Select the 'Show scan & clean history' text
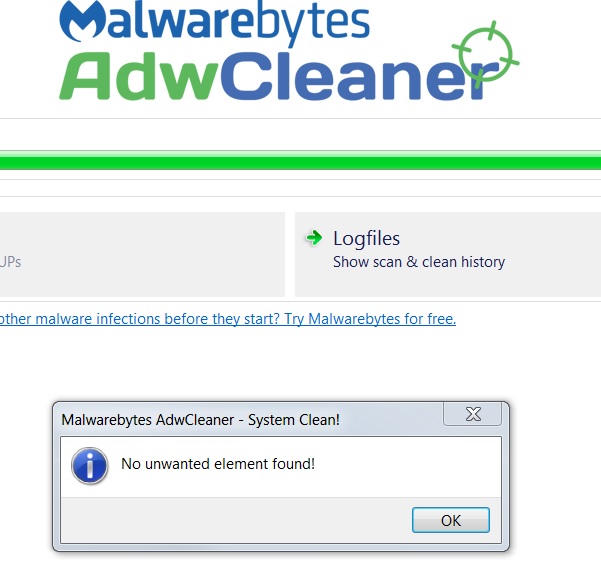601x568 pixels. click(x=419, y=262)
